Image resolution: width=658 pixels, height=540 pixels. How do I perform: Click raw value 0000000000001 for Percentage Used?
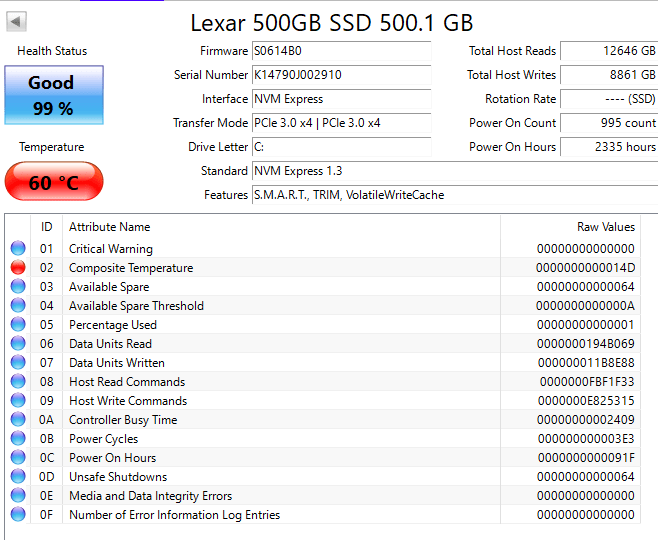tap(585, 325)
